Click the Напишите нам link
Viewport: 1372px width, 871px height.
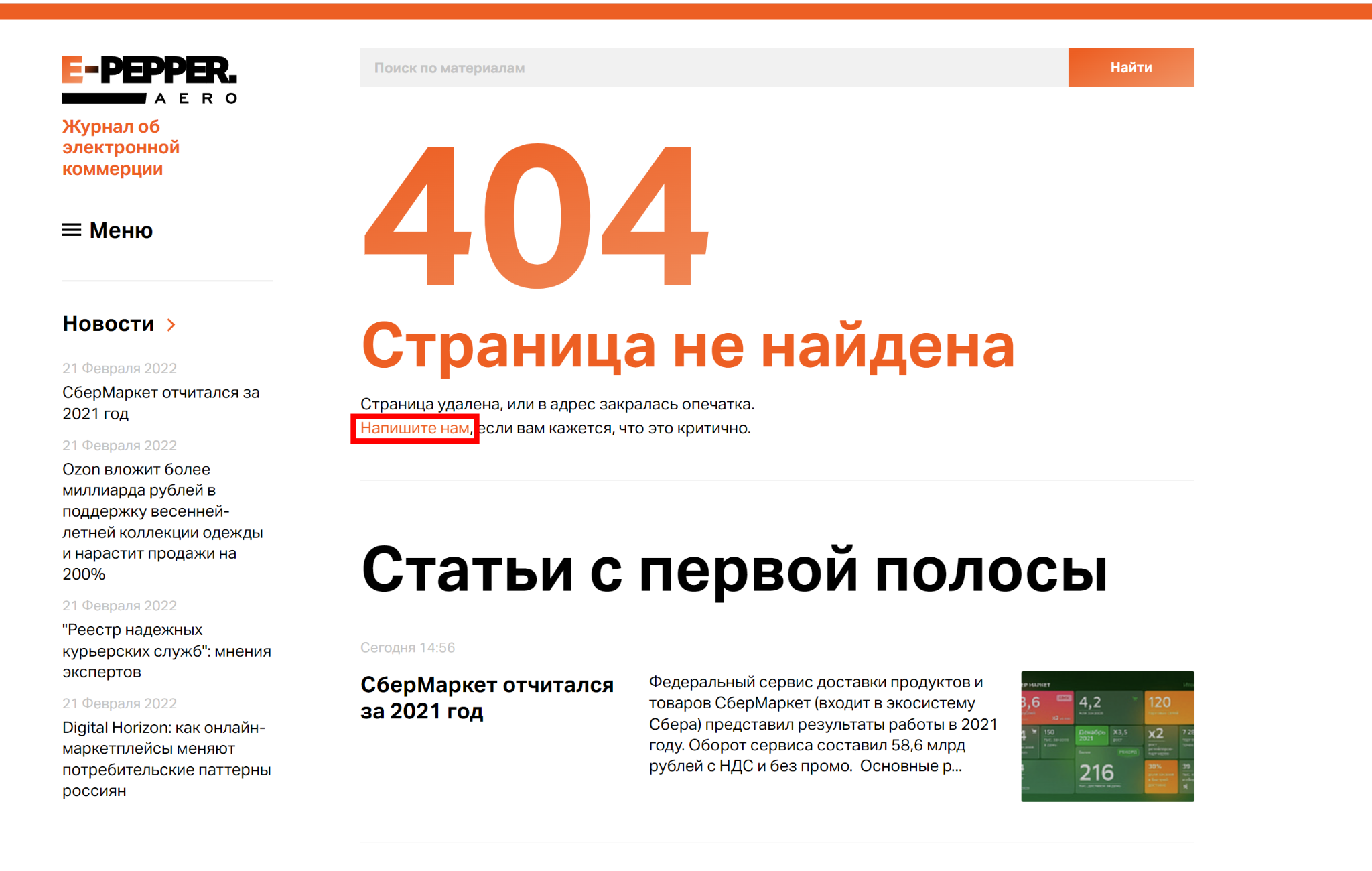point(415,428)
